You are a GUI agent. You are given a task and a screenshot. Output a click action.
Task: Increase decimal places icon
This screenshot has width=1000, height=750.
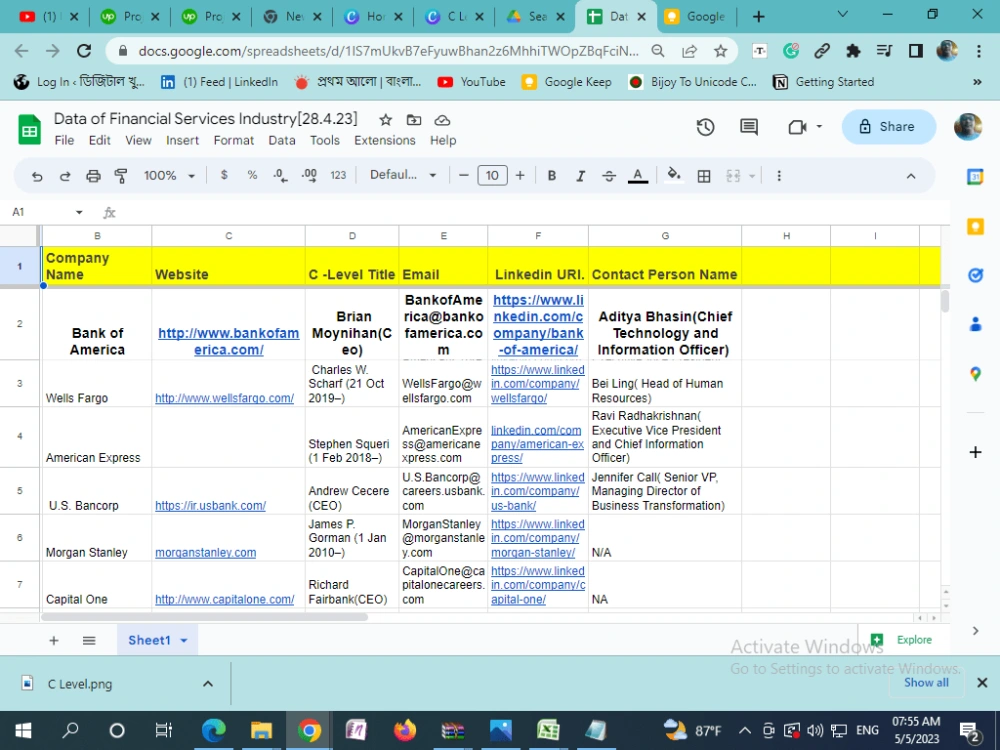[x=309, y=175]
